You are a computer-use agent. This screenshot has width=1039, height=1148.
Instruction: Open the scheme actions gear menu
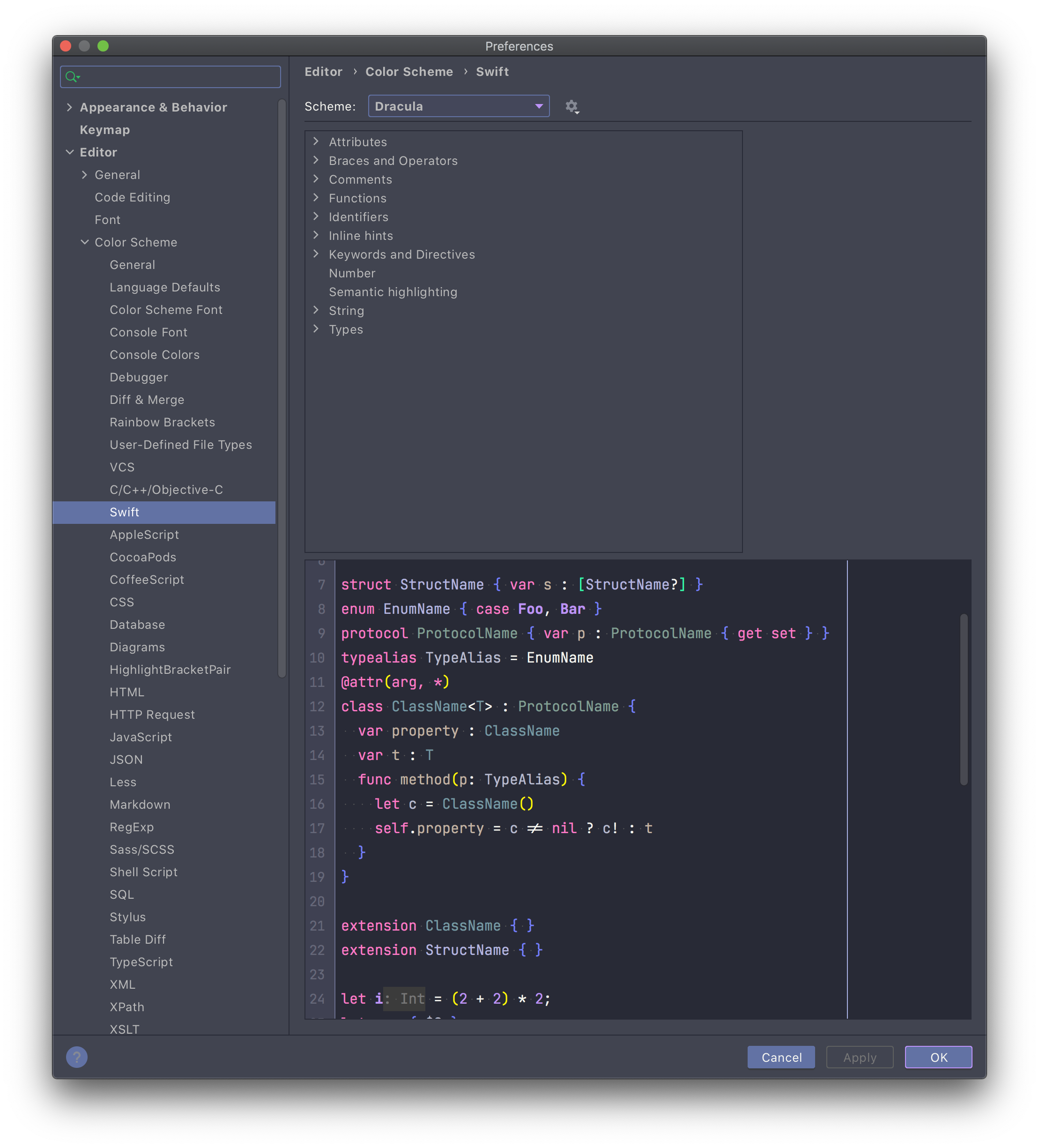[x=571, y=106]
